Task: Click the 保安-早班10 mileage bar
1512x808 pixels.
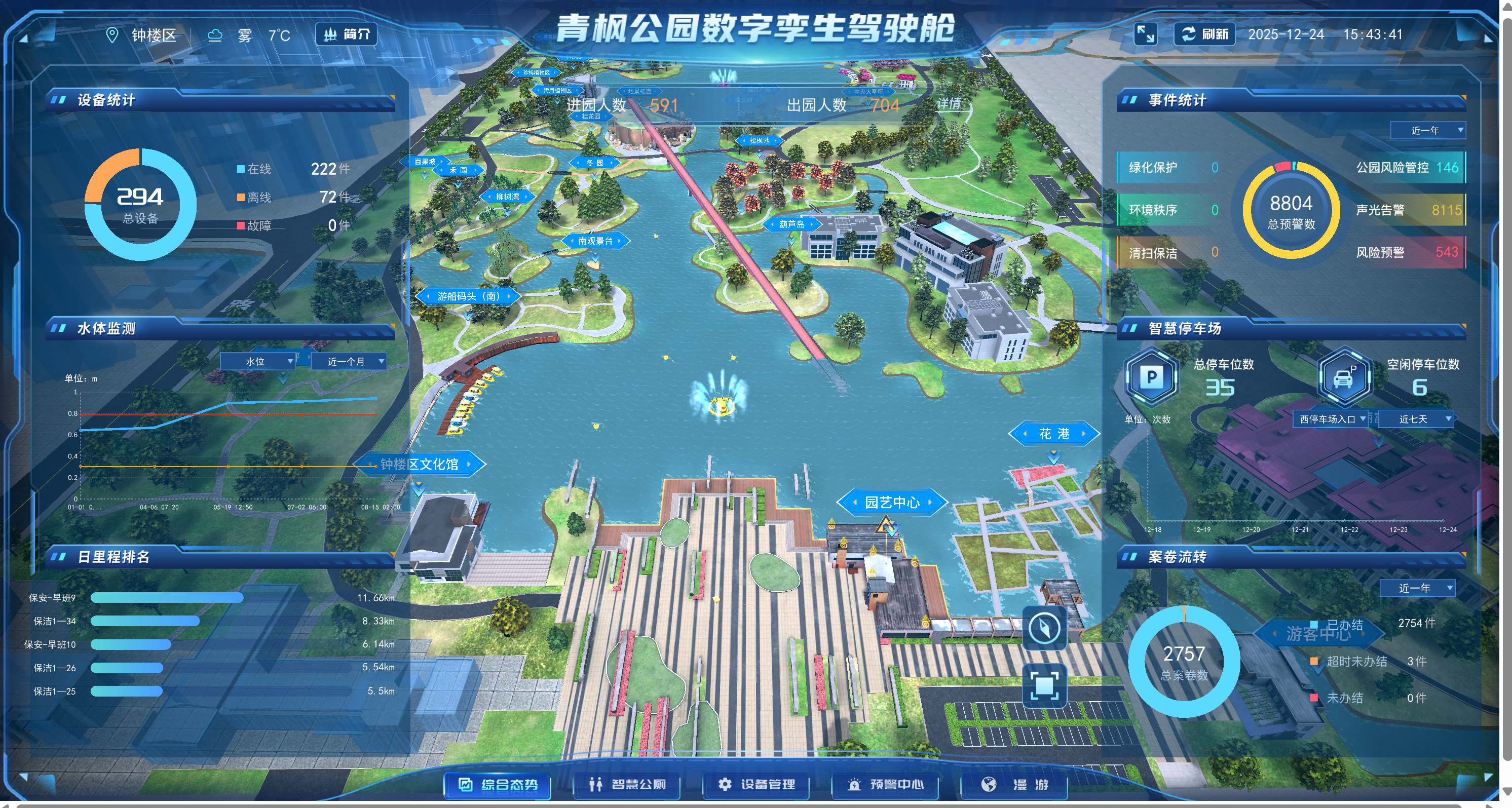Action: [x=131, y=645]
